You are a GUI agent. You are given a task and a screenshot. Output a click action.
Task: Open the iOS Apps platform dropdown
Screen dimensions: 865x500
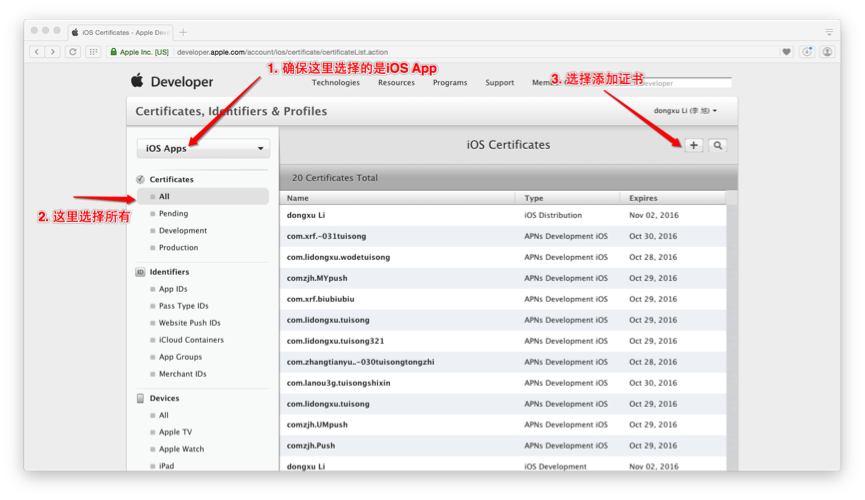click(204, 148)
